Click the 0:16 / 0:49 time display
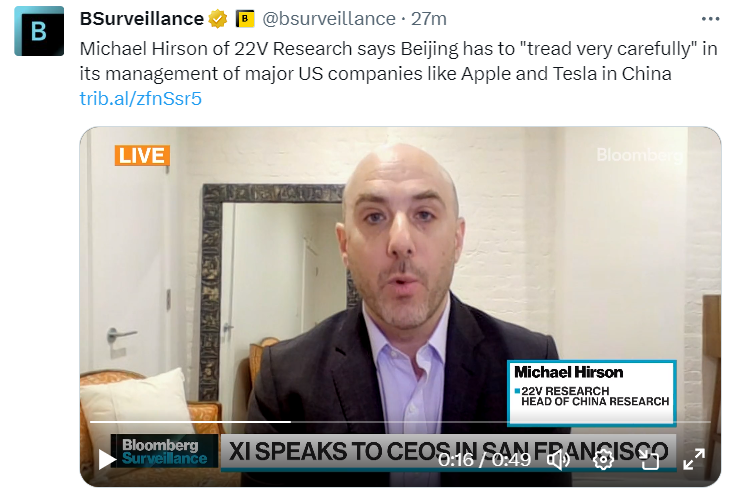 [x=484, y=460]
